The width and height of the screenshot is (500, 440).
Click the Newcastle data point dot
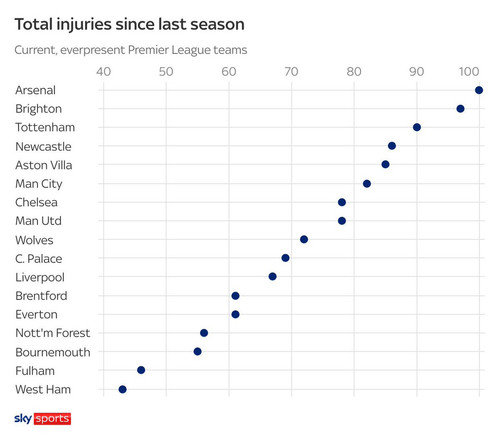392,146
